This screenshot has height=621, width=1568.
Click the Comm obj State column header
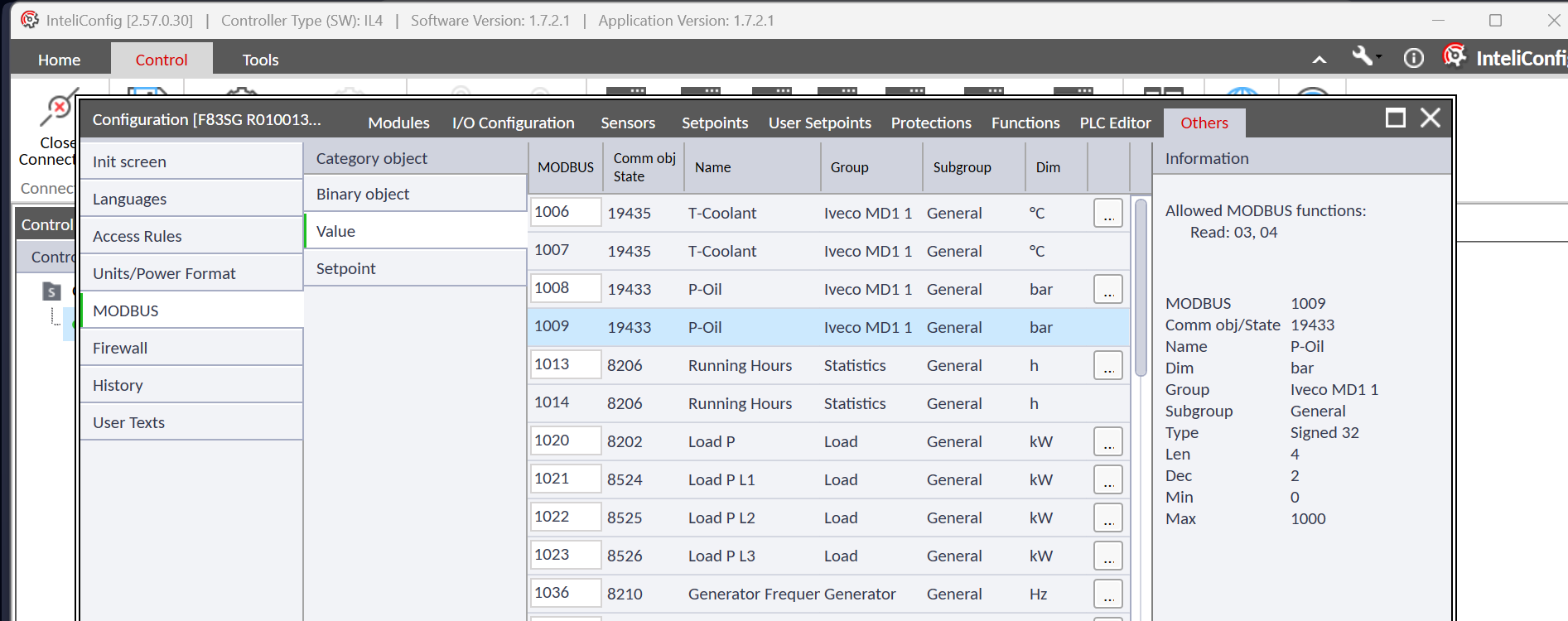[644, 167]
